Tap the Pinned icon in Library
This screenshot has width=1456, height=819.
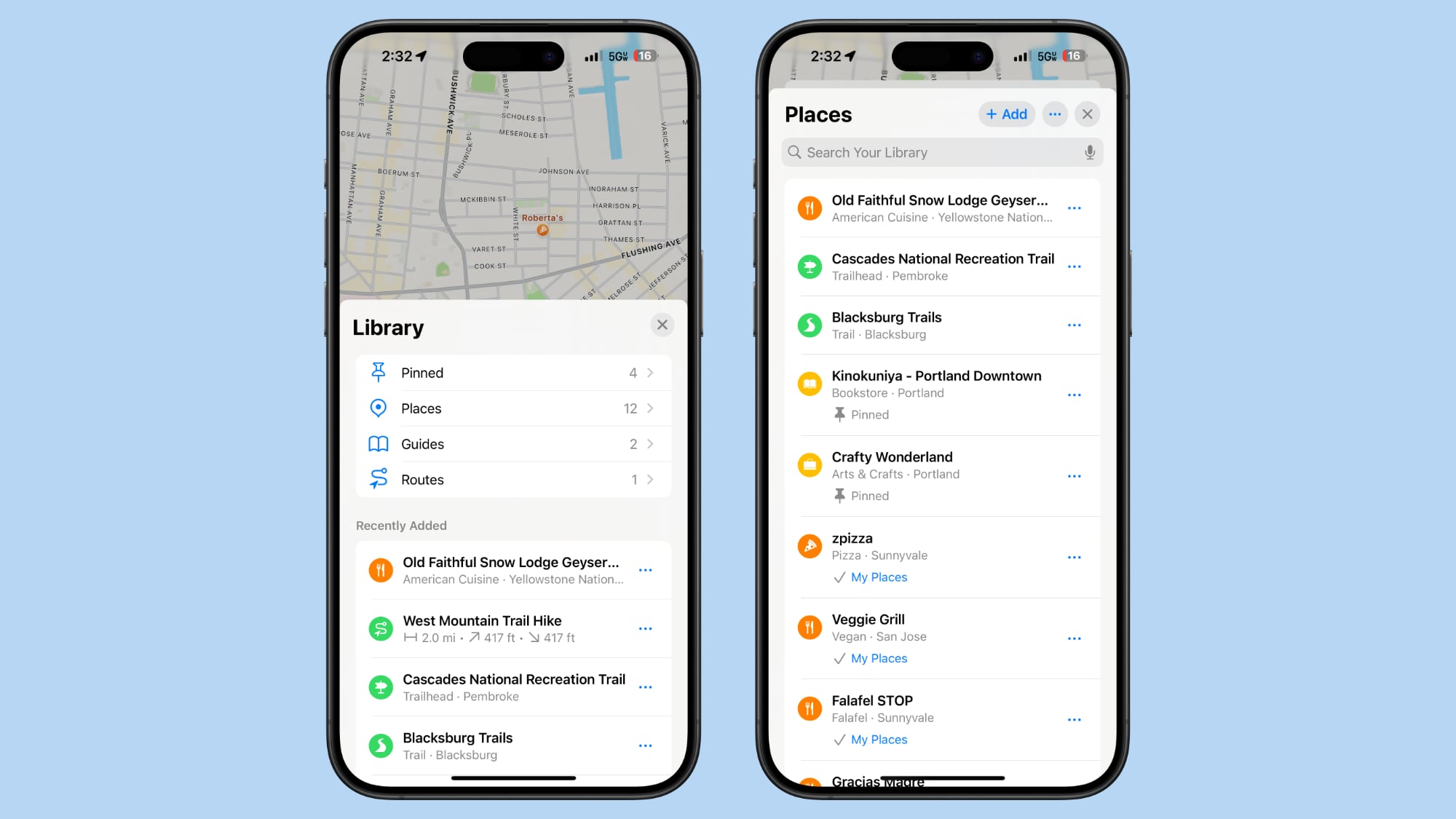pos(379,372)
